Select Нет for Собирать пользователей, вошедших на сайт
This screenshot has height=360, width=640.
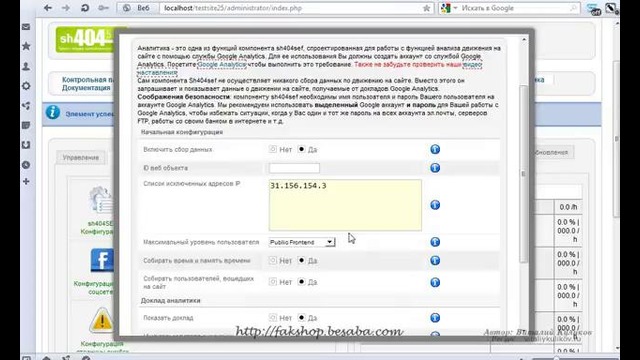[x=273, y=282]
